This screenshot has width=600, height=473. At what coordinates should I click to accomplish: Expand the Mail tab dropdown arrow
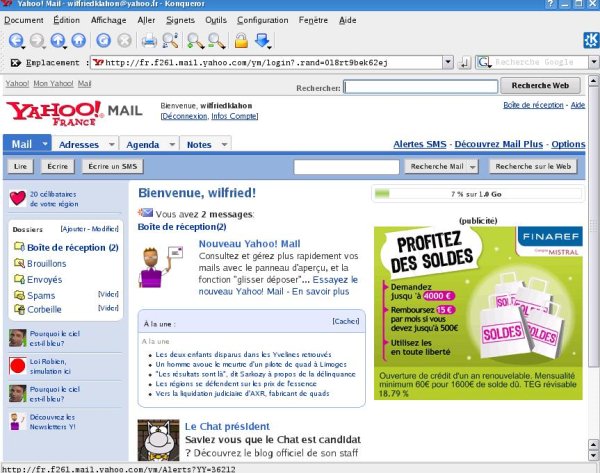tap(45, 144)
